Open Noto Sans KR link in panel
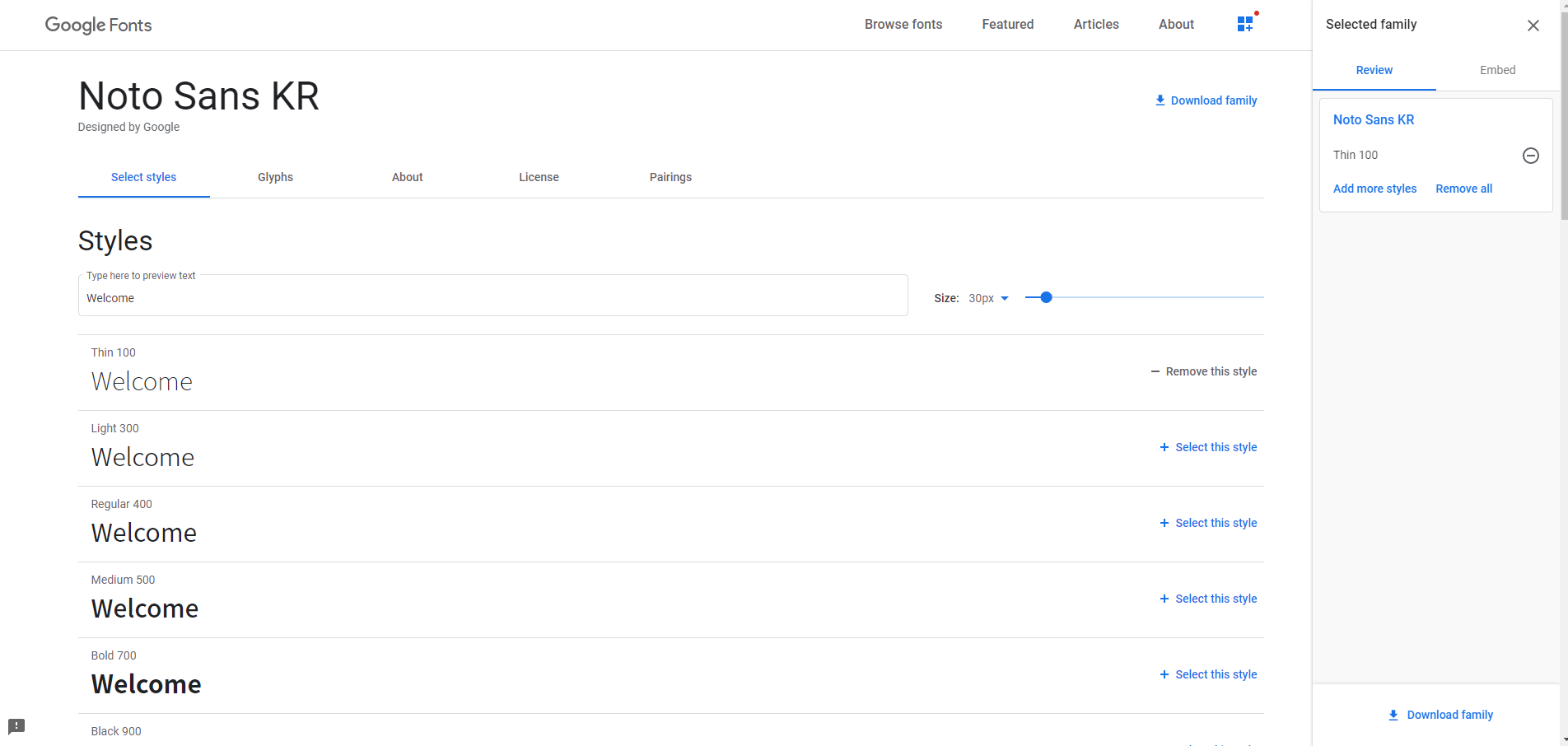This screenshot has height=746, width=1568. tap(1373, 119)
